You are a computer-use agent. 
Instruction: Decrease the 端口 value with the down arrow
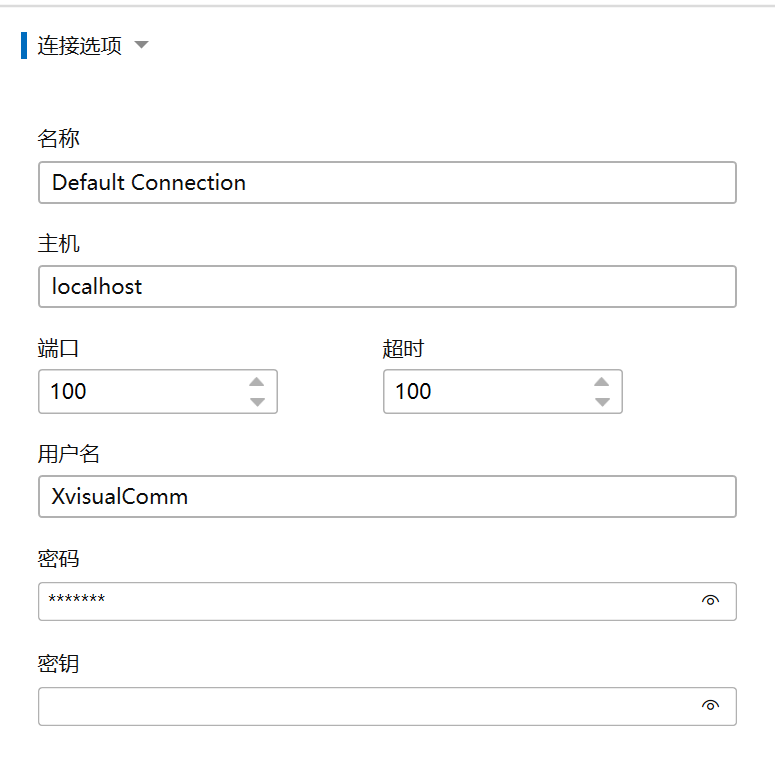(x=257, y=401)
